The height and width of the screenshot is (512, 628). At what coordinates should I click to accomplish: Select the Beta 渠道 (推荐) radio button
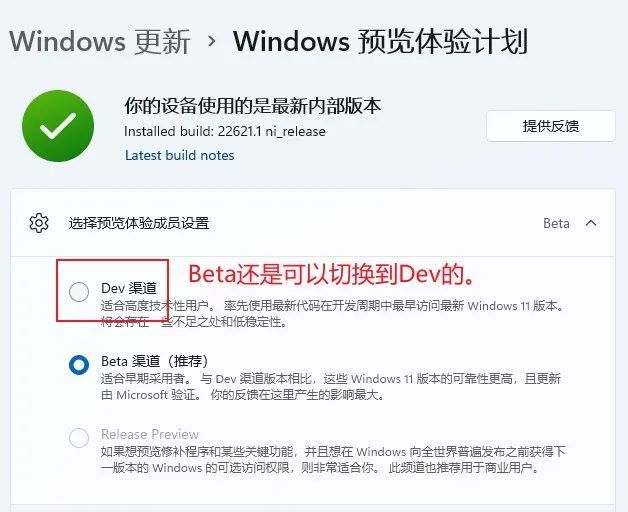click(x=79, y=365)
